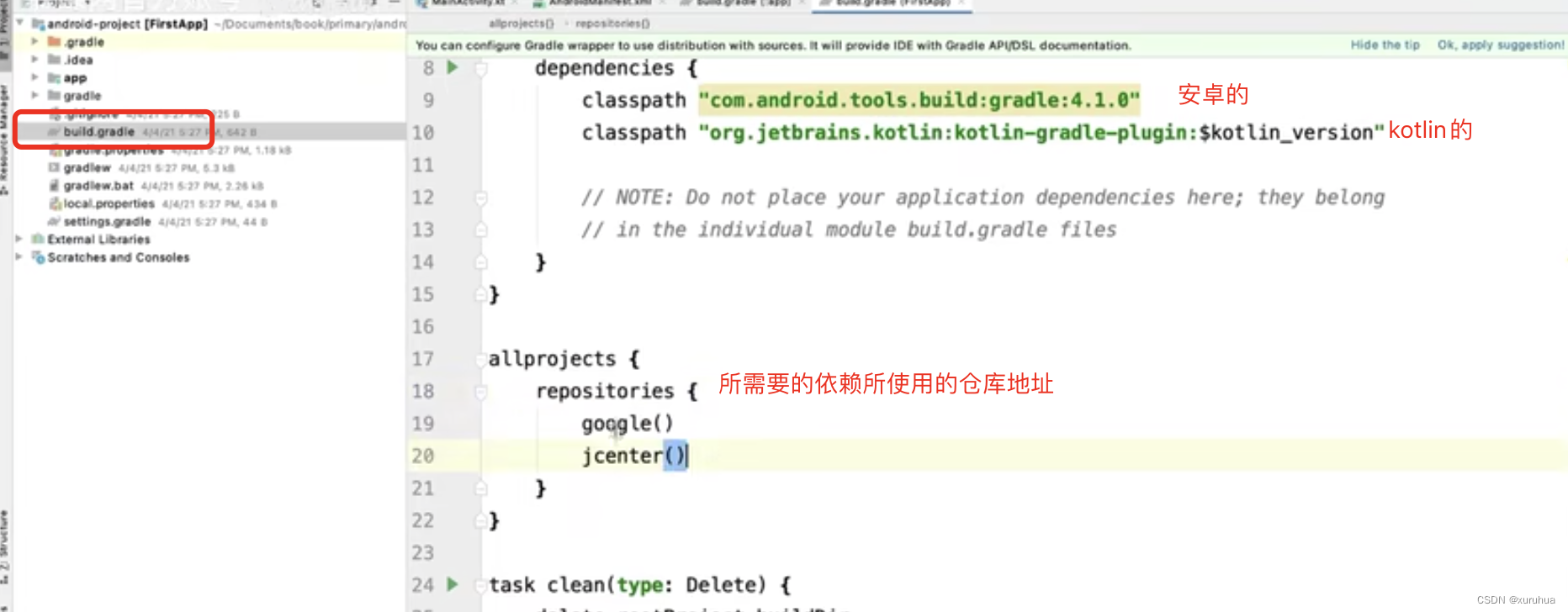Click the dependencies keyword at line 8
This screenshot has height=612, width=1568.
click(604, 68)
